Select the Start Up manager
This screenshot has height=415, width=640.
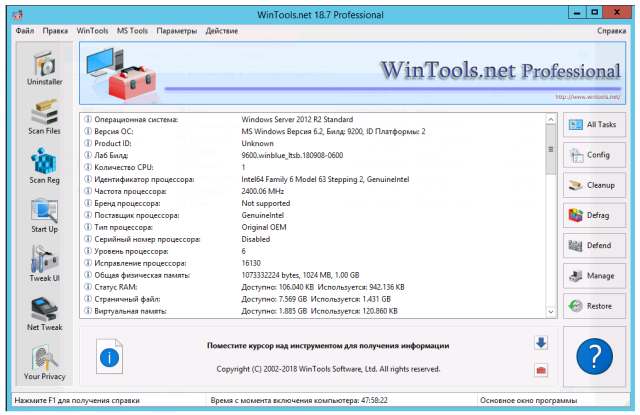click(x=44, y=216)
